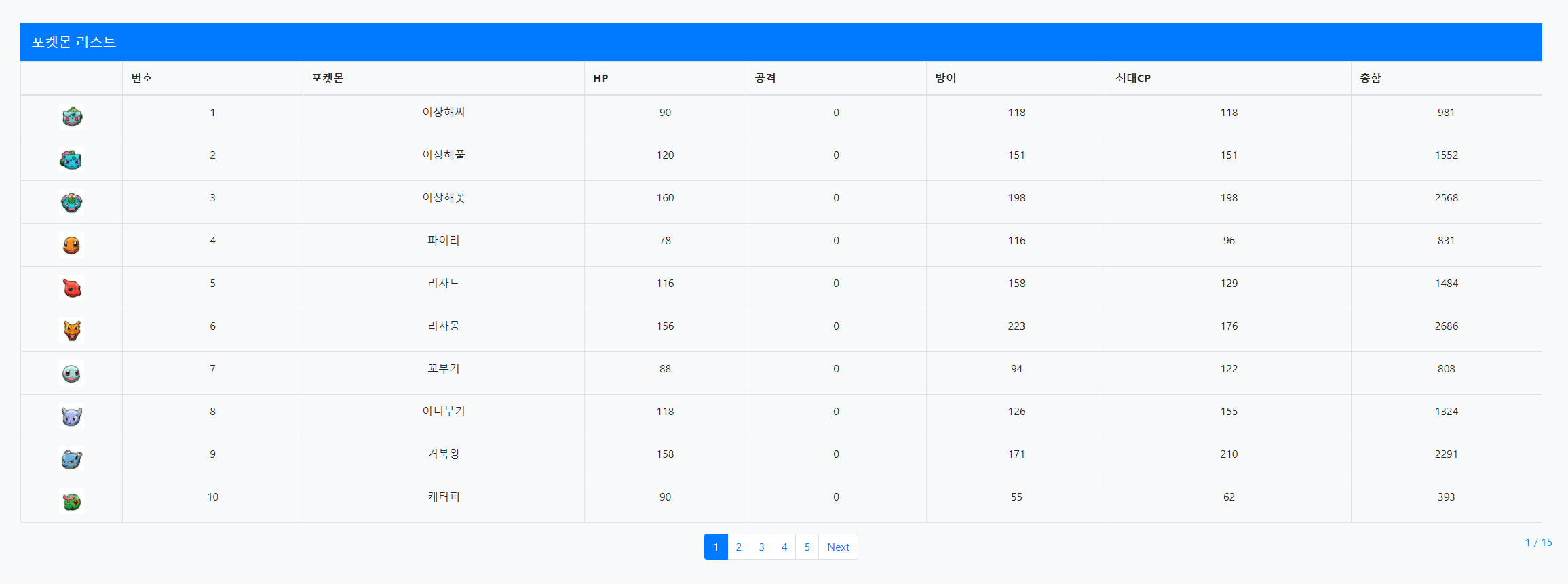This screenshot has width=1568, height=584.
Task: Click the 포켓몬 리스트 title
Action: [74, 42]
